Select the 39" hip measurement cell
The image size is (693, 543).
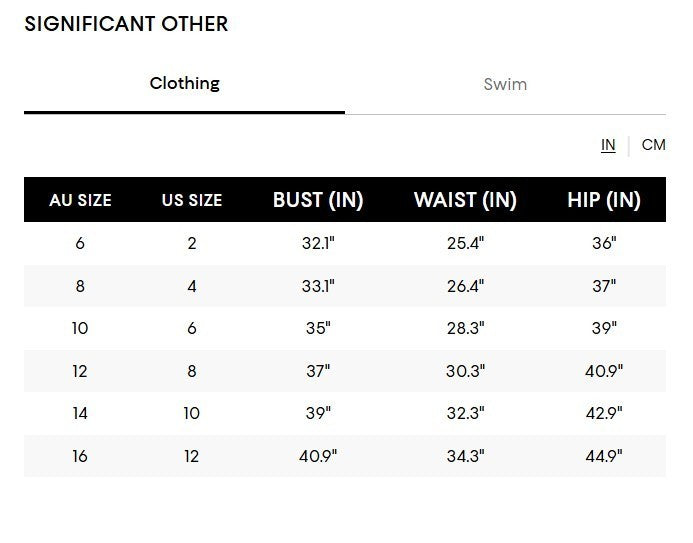click(604, 328)
